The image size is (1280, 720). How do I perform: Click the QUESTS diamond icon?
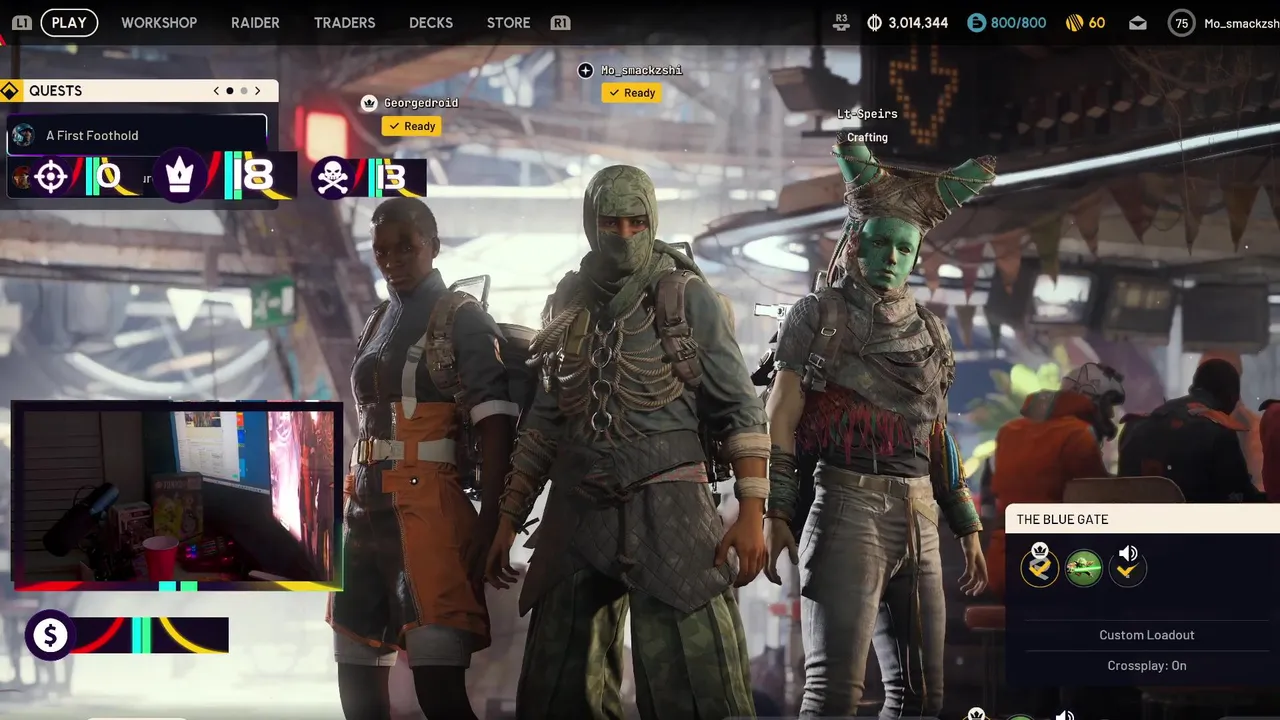(x=10, y=91)
